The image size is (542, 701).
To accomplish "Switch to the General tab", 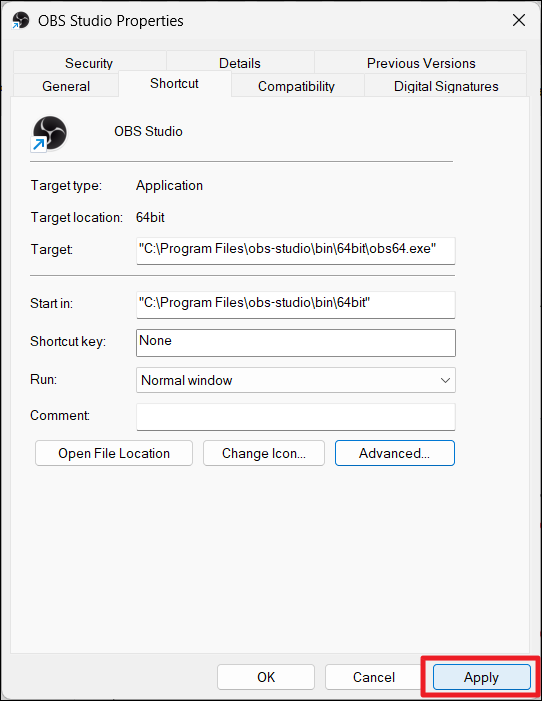I will (66, 86).
